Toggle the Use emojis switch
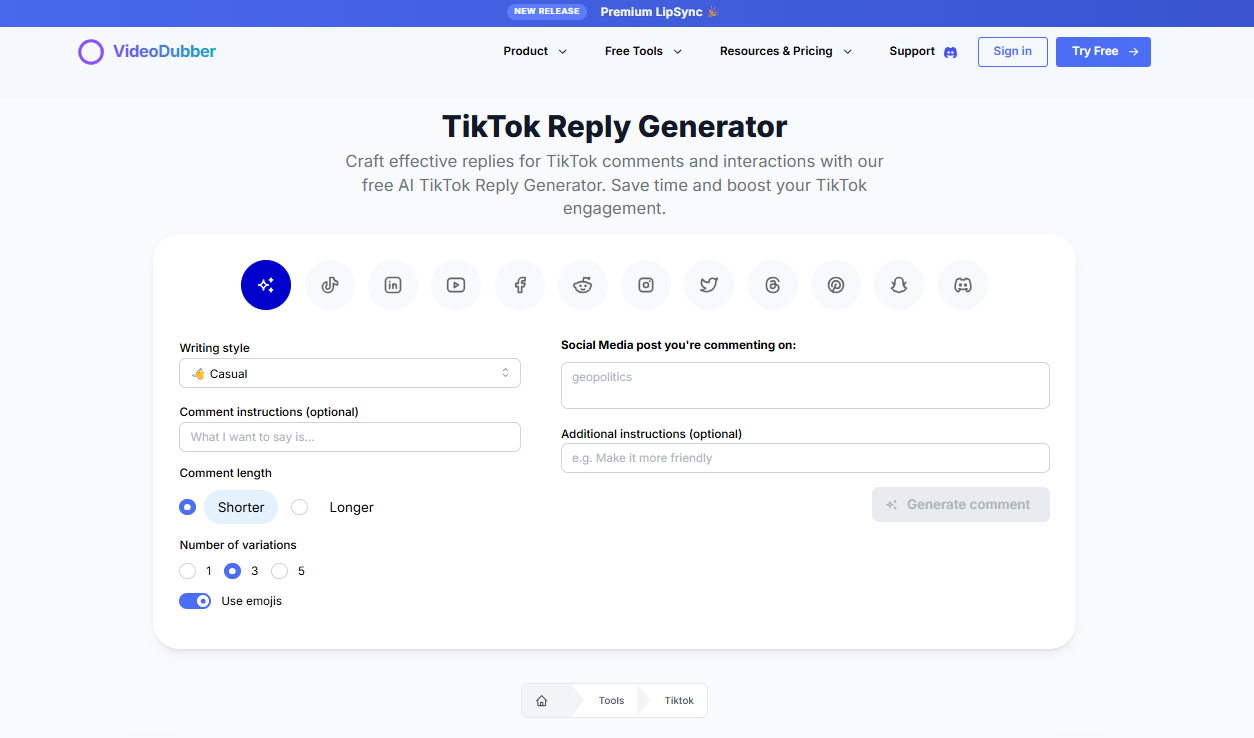This screenshot has width=1254, height=738. (x=195, y=601)
